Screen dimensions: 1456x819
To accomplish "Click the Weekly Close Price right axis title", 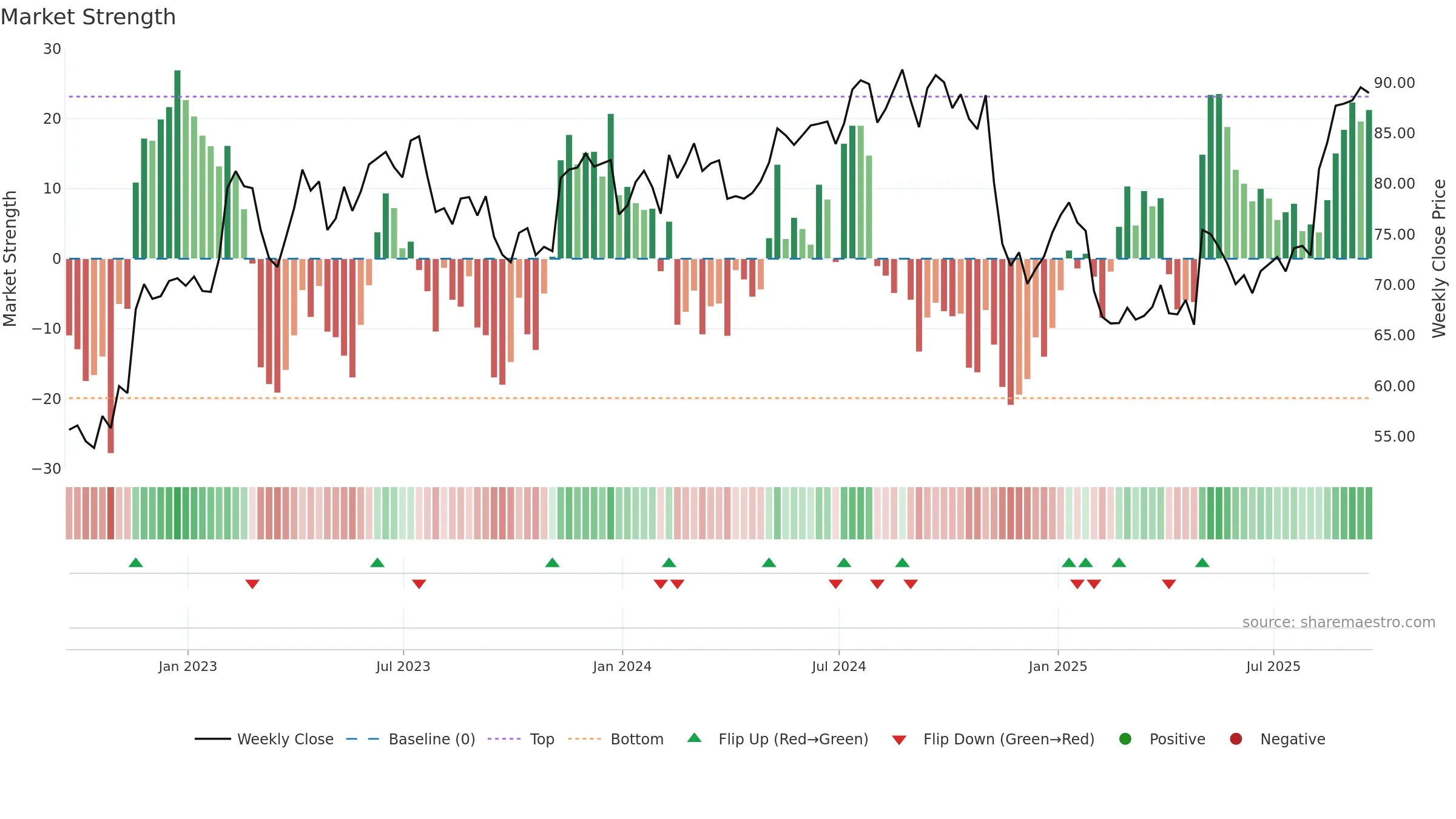I will tap(1439, 259).
